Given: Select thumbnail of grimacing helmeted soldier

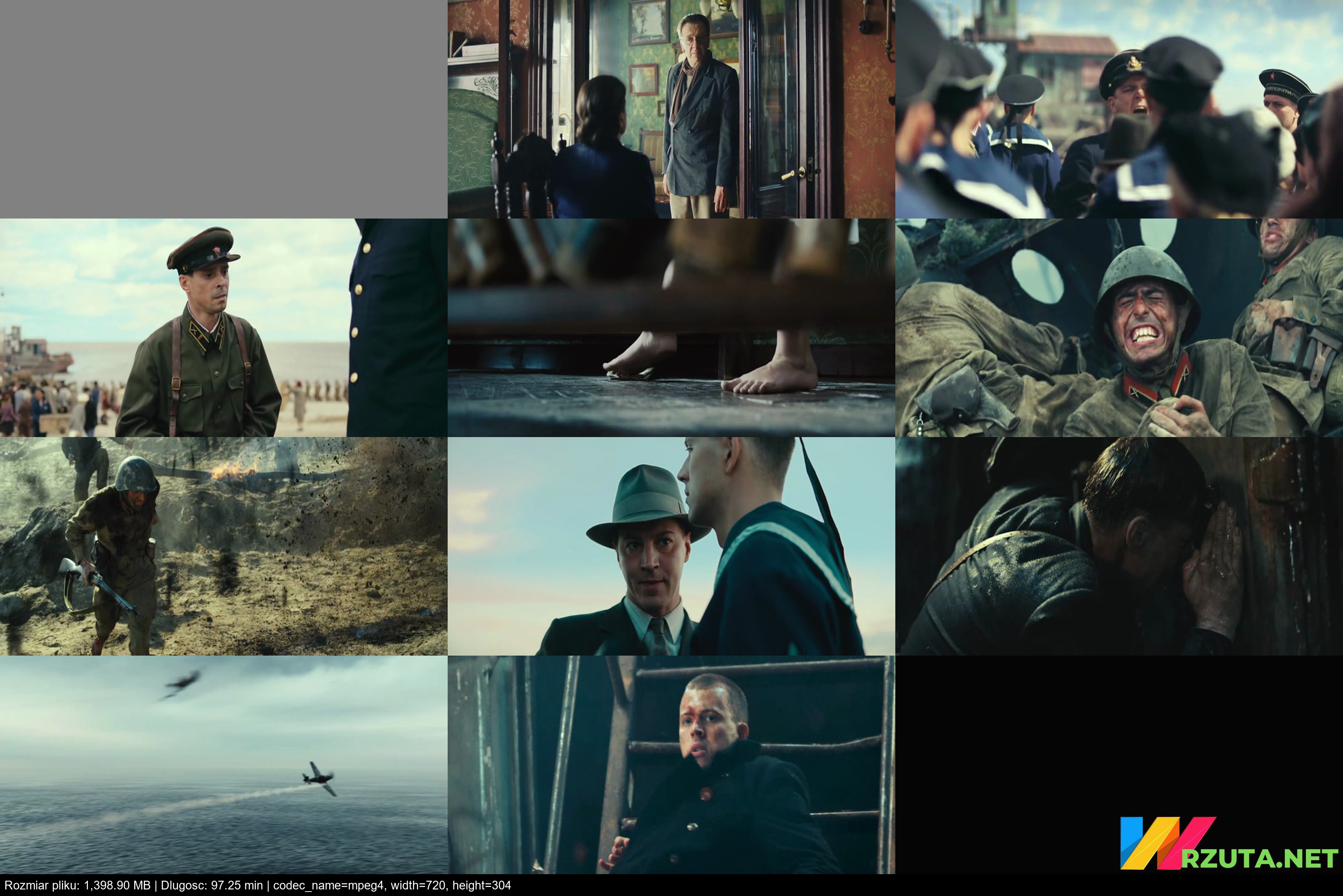Looking at the screenshot, I should 1119,327.
